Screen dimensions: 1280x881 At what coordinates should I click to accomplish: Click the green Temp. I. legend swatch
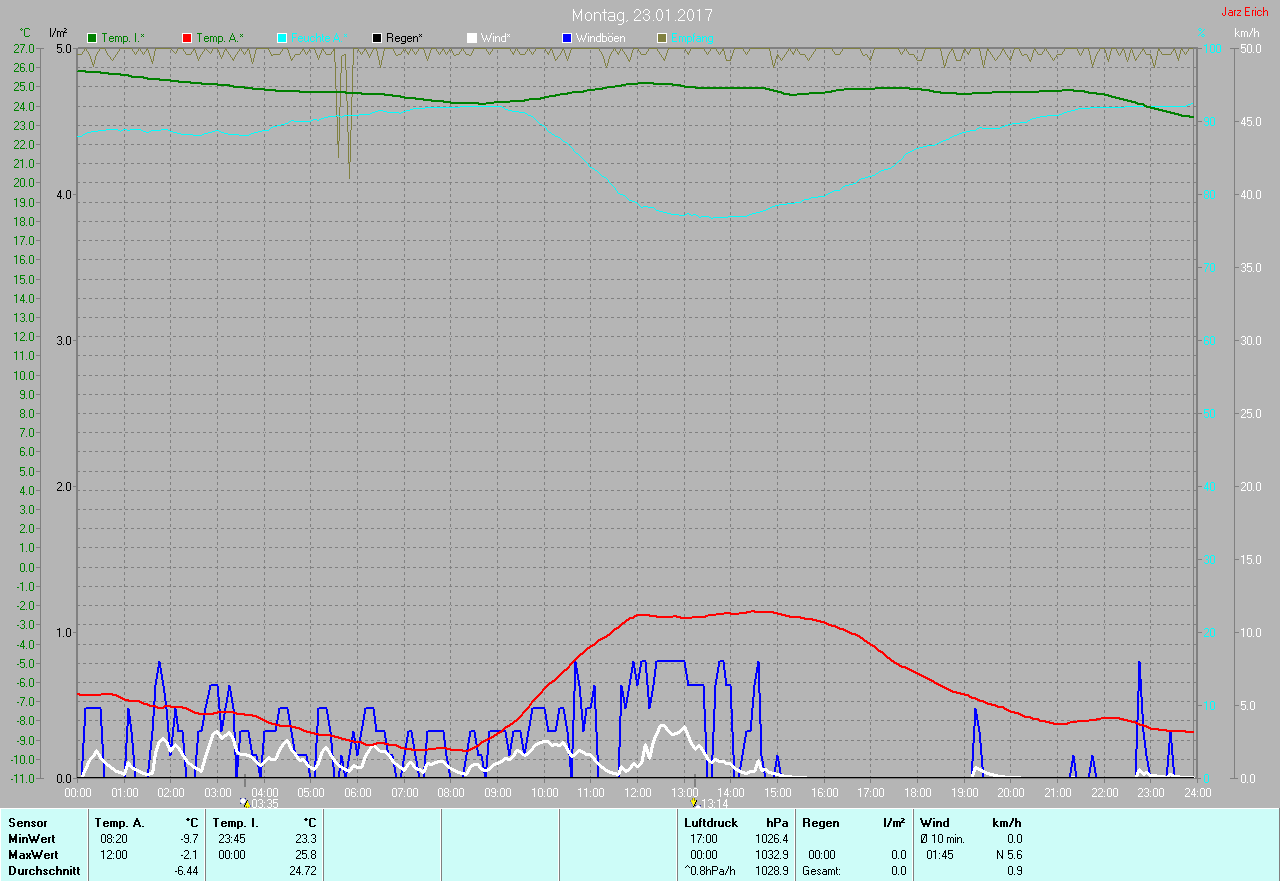[93, 38]
